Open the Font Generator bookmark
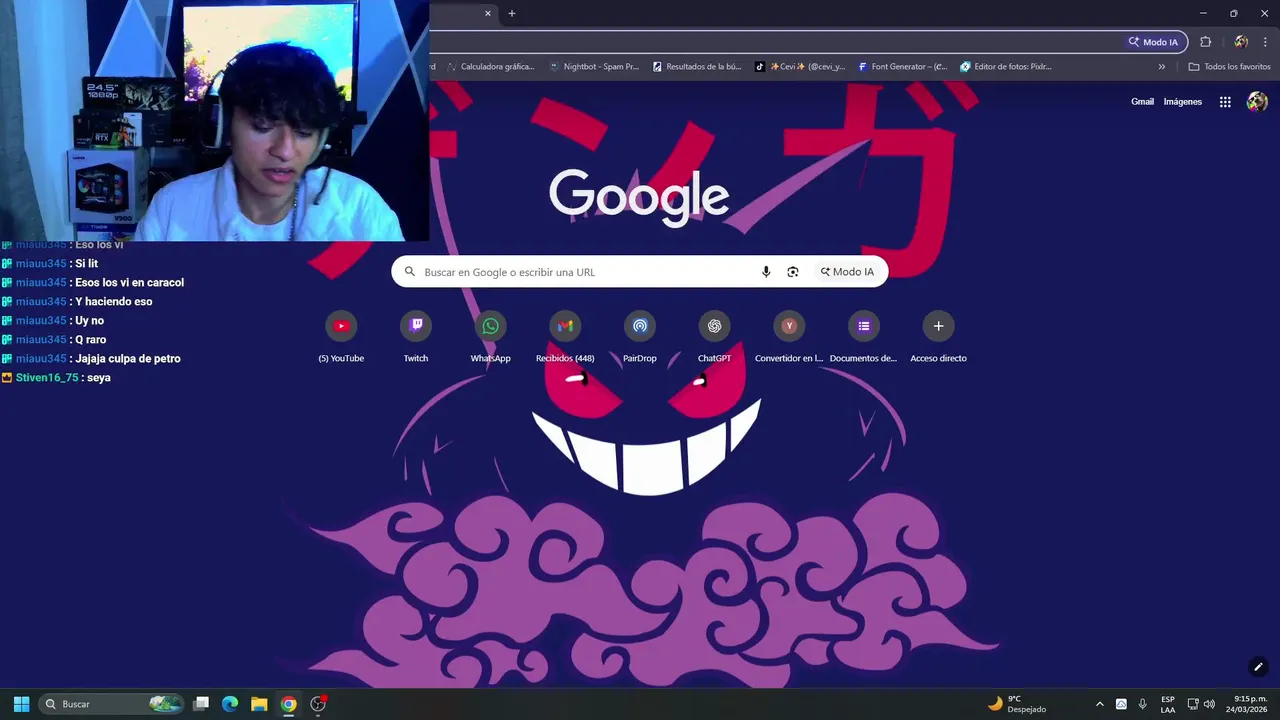1280x720 pixels. pyautogui.click(x=903, y=67)
